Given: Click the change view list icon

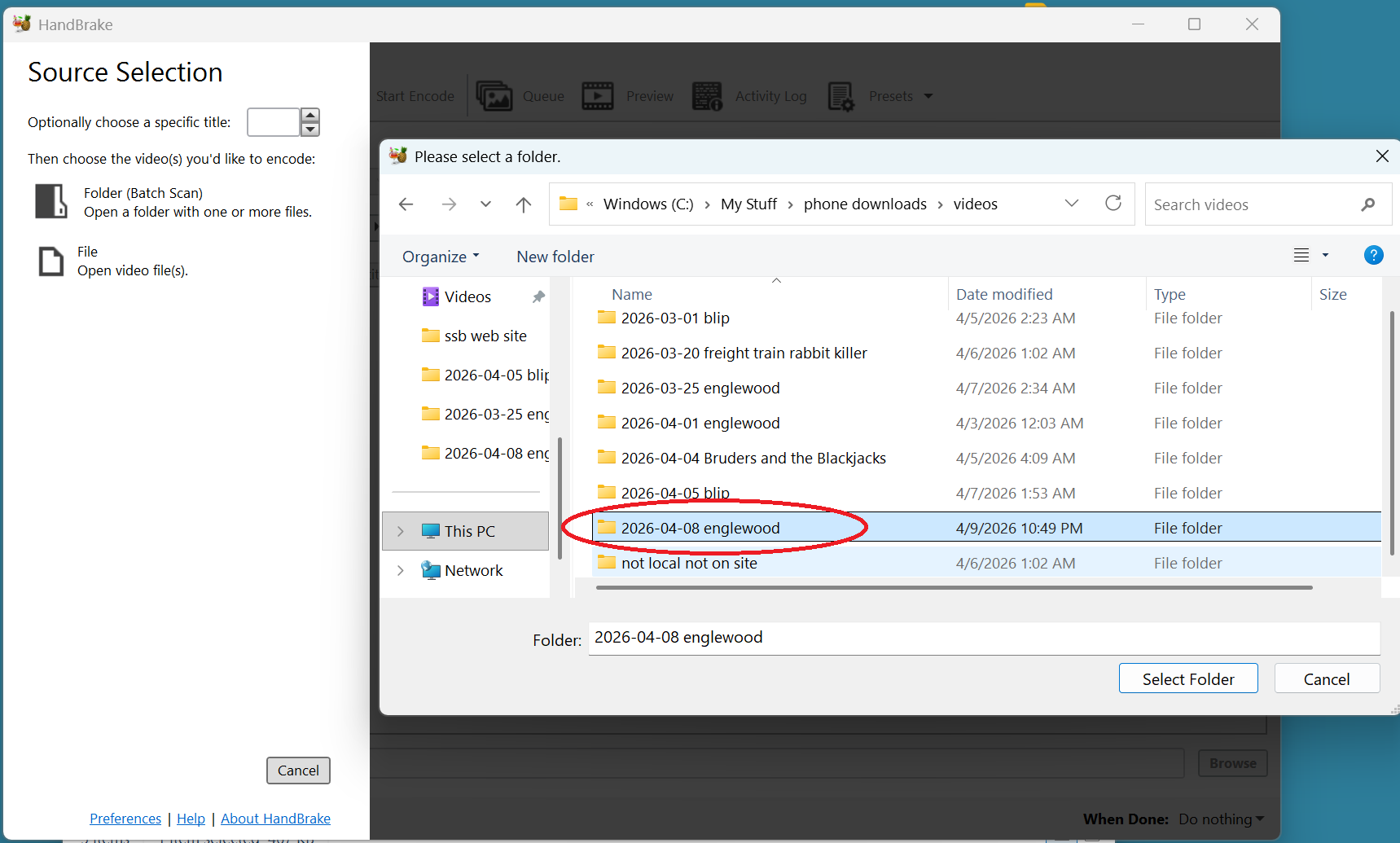Looking at the screenshot, I should 1301,256.
